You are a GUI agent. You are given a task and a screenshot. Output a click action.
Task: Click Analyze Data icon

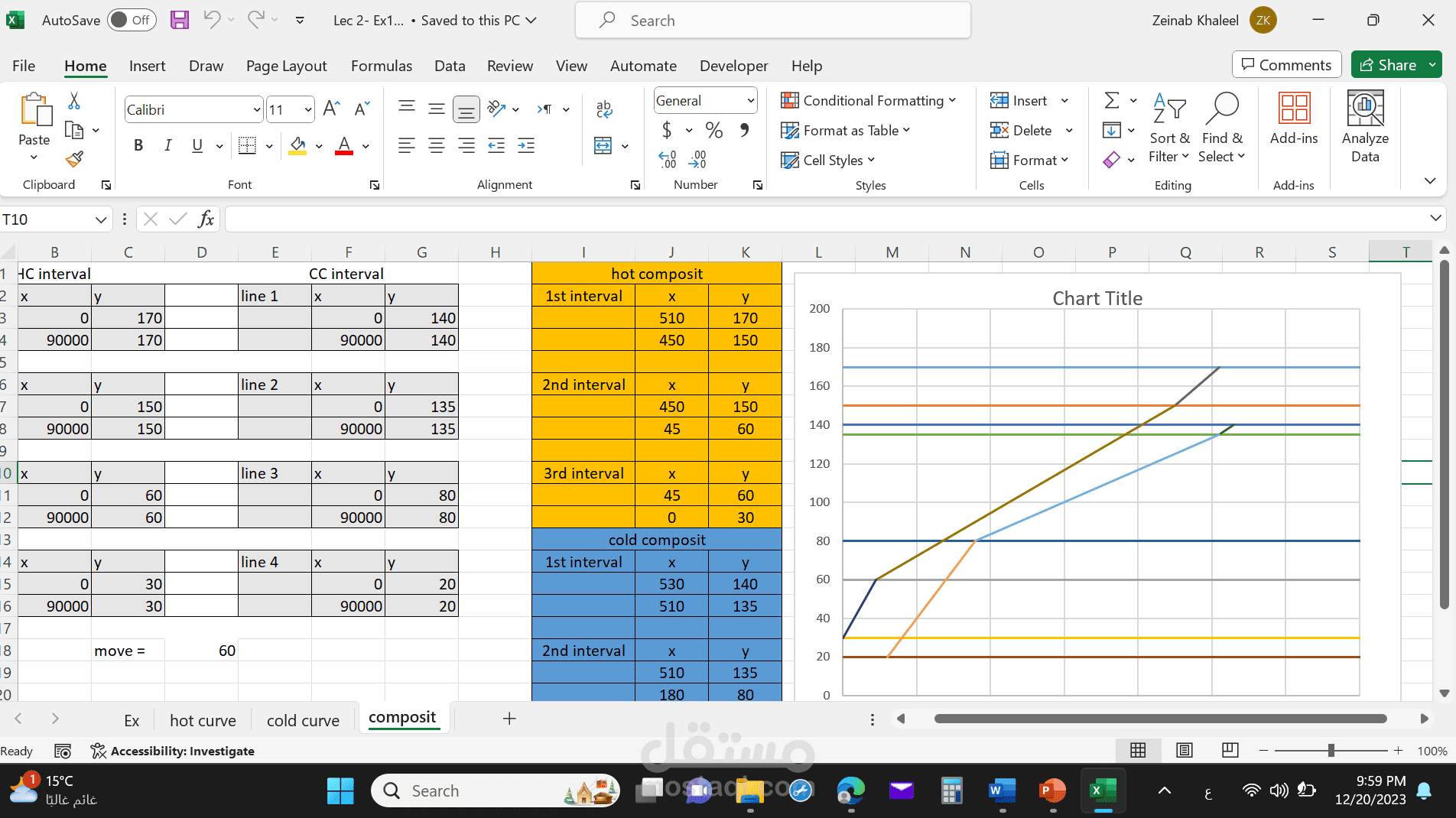(x=1365, y=127)
